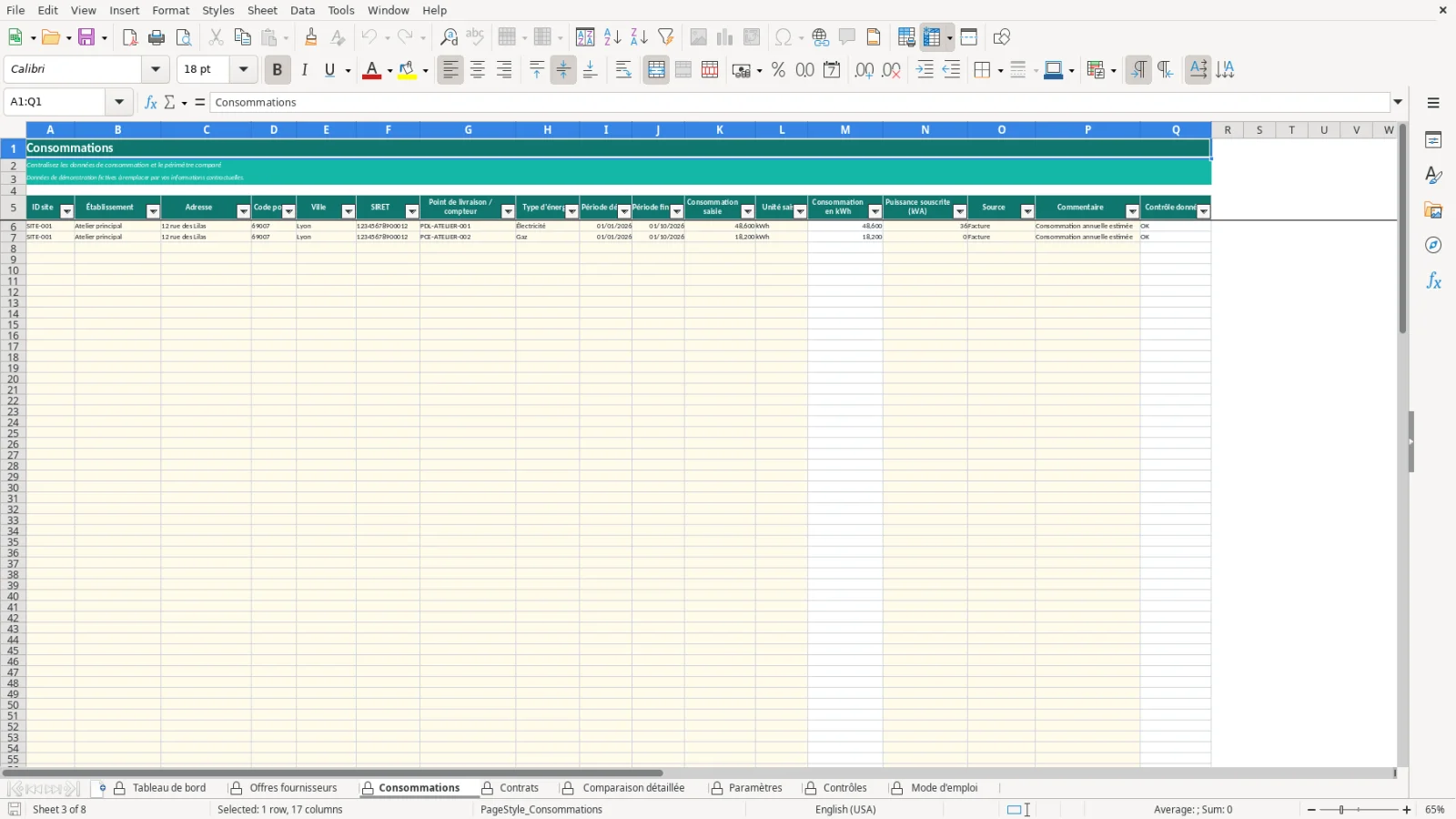The height and width of the screenshot is (819, 1456).
Task: Toggle underline formatting
Action: click(x=329, y=70)
